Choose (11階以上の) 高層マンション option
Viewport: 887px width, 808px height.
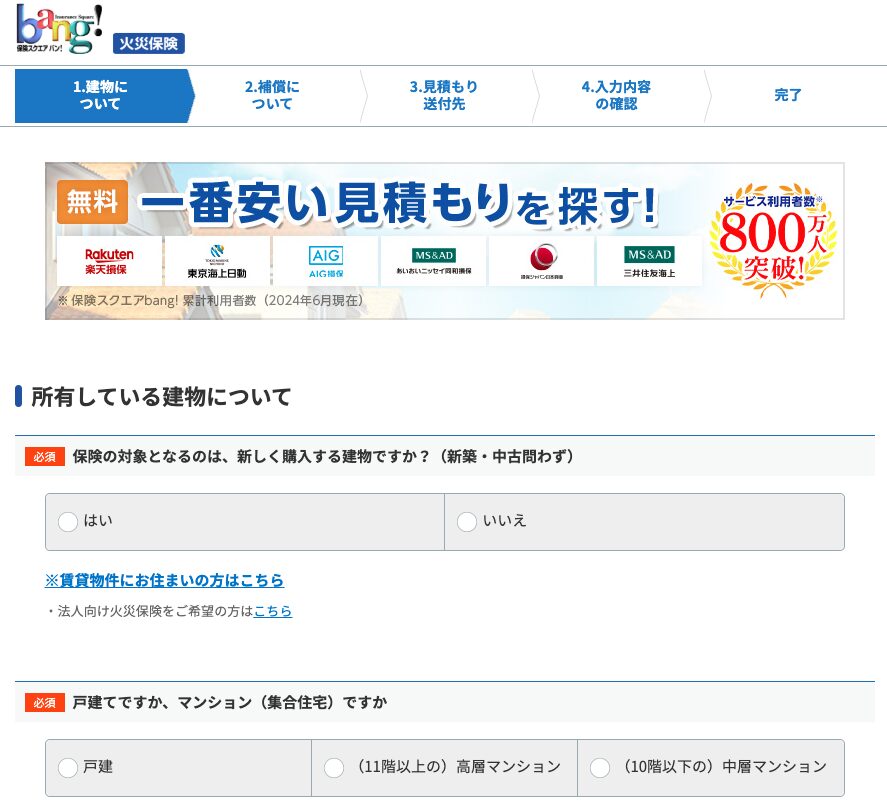pos(335,768)
